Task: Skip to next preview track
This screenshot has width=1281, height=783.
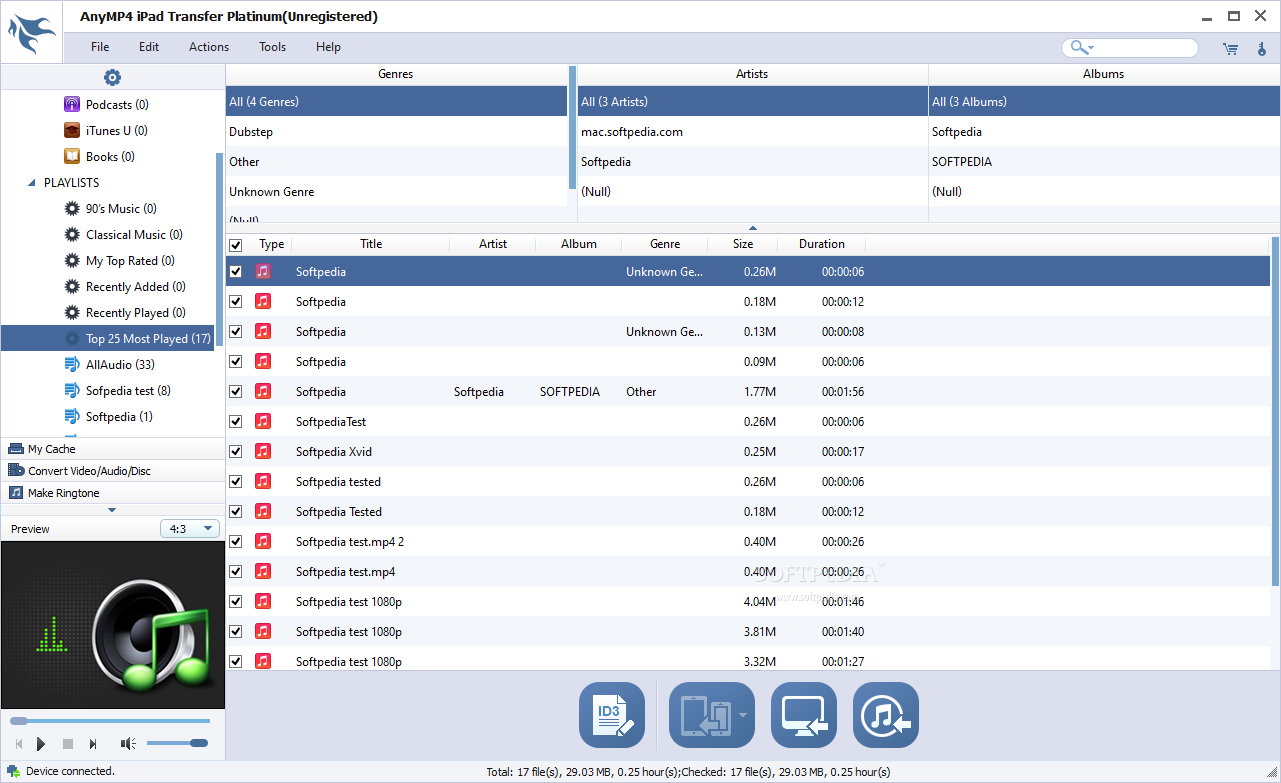Action: coord(93,743)
